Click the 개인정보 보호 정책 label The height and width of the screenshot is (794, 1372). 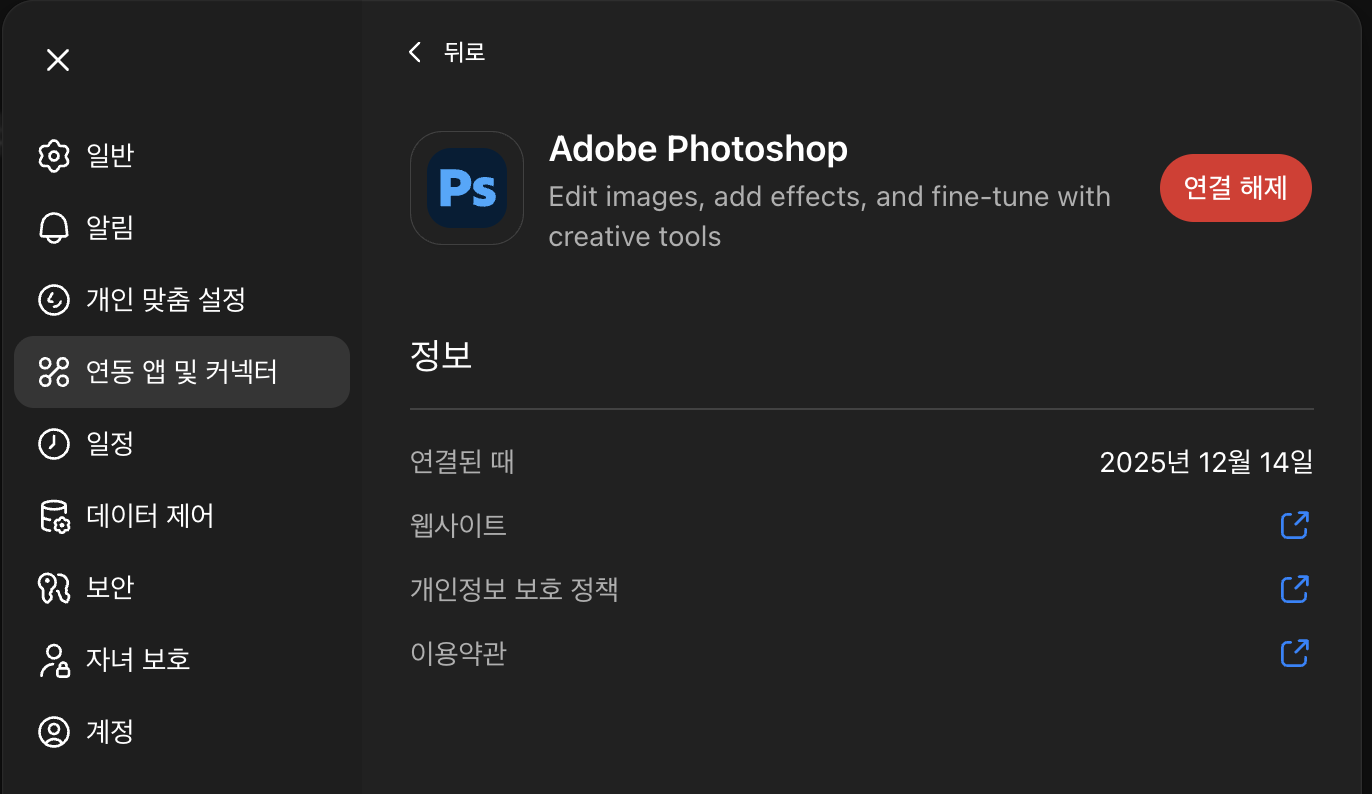(x=514, y=589)
